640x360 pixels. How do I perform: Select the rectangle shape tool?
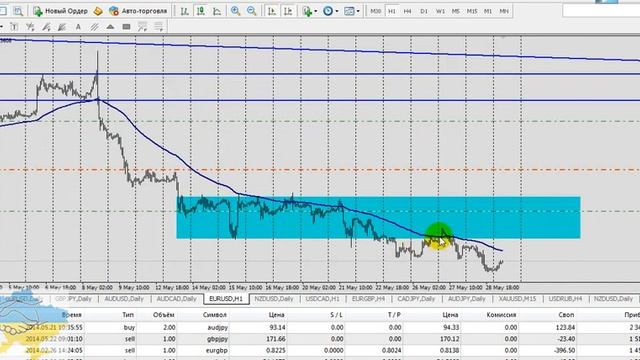point(127,27)
